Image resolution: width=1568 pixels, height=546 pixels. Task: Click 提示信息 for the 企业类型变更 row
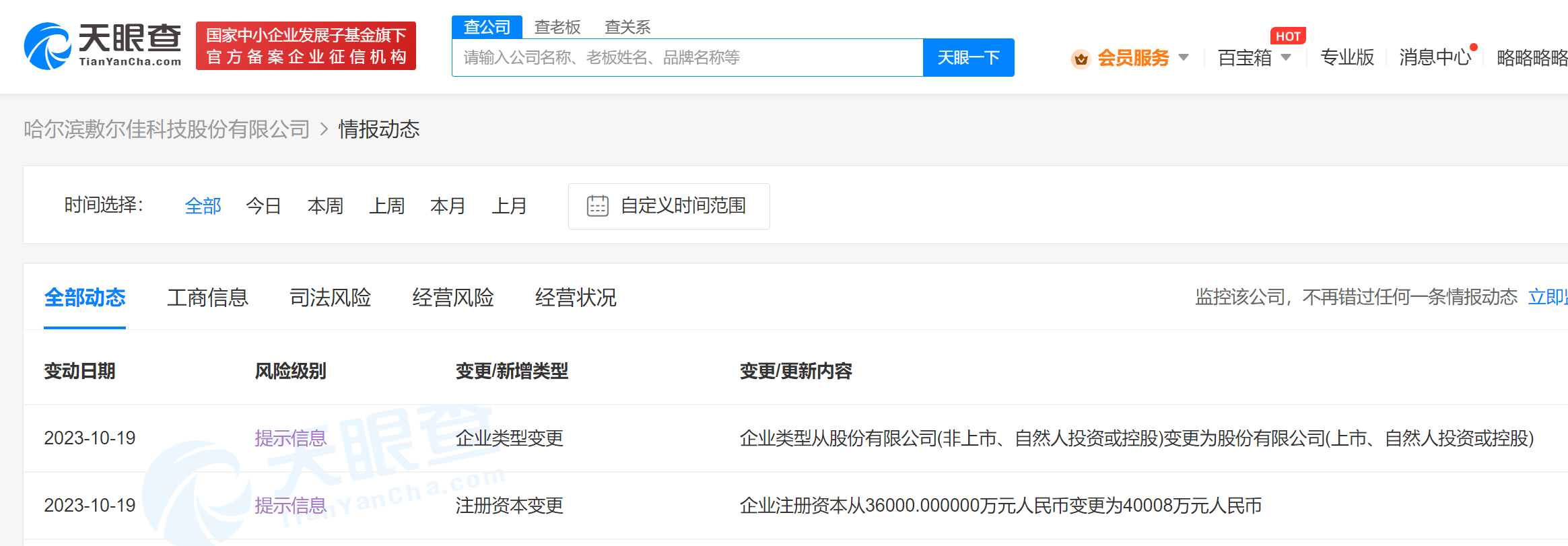tap(290, 438)
